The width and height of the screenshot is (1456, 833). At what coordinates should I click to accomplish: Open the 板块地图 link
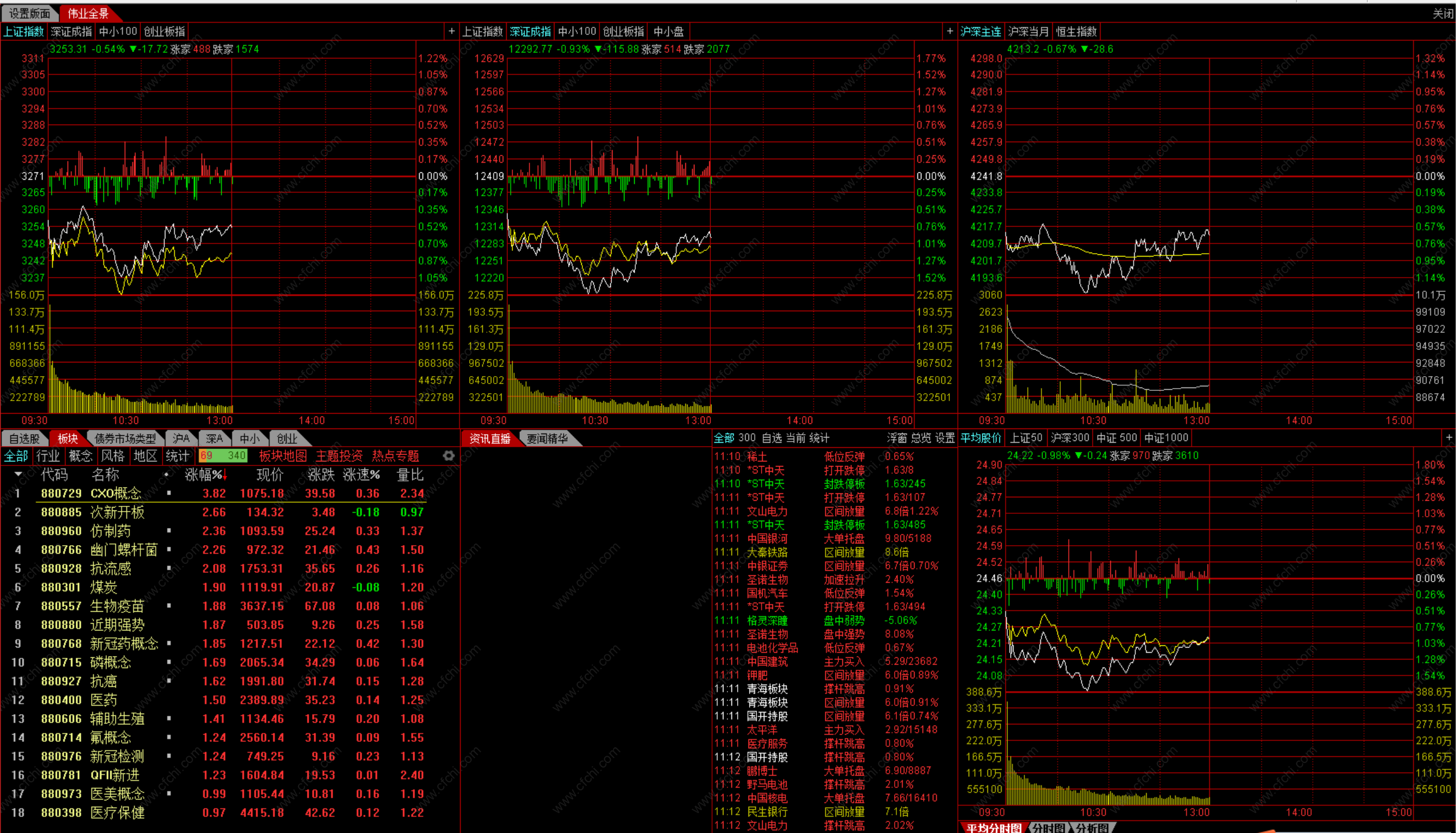point(283,455)
